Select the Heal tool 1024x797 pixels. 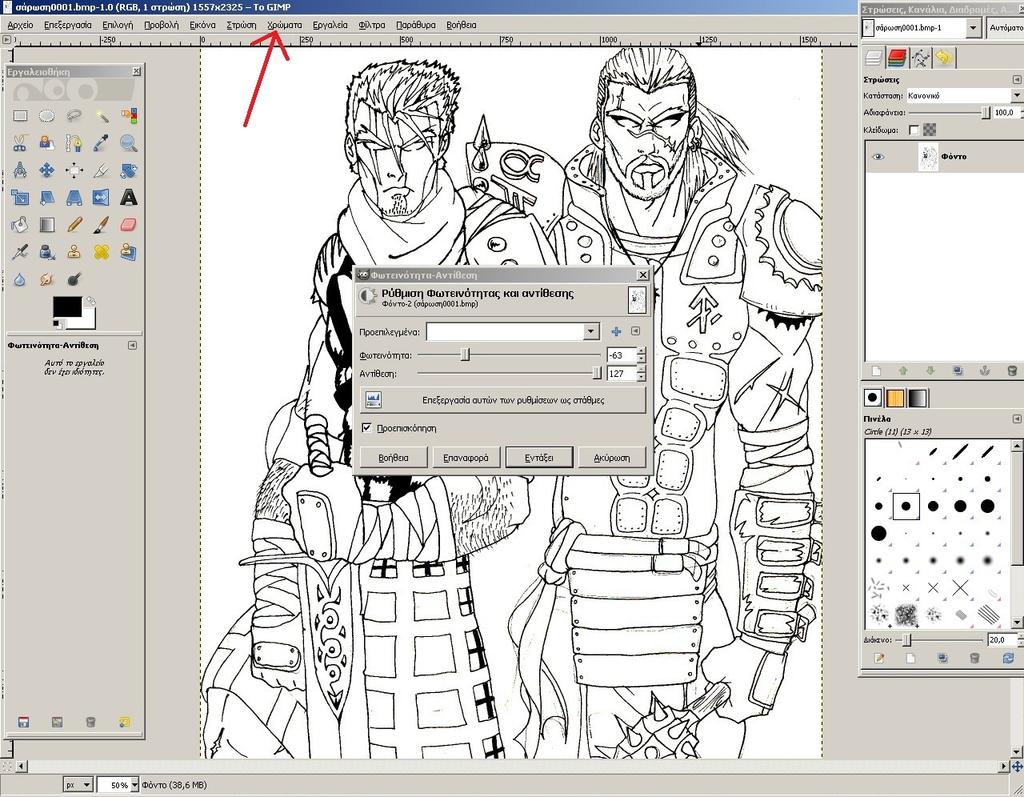pos(101,252)
